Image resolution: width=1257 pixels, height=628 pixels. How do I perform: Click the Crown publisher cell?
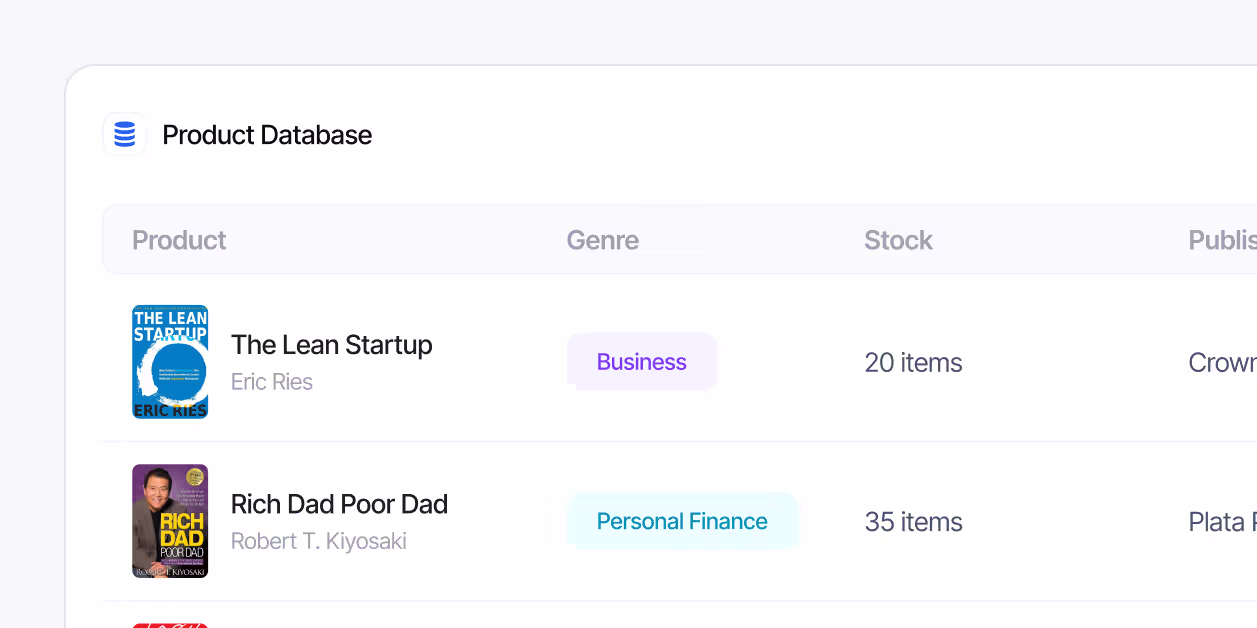(x=1222, y=362)
